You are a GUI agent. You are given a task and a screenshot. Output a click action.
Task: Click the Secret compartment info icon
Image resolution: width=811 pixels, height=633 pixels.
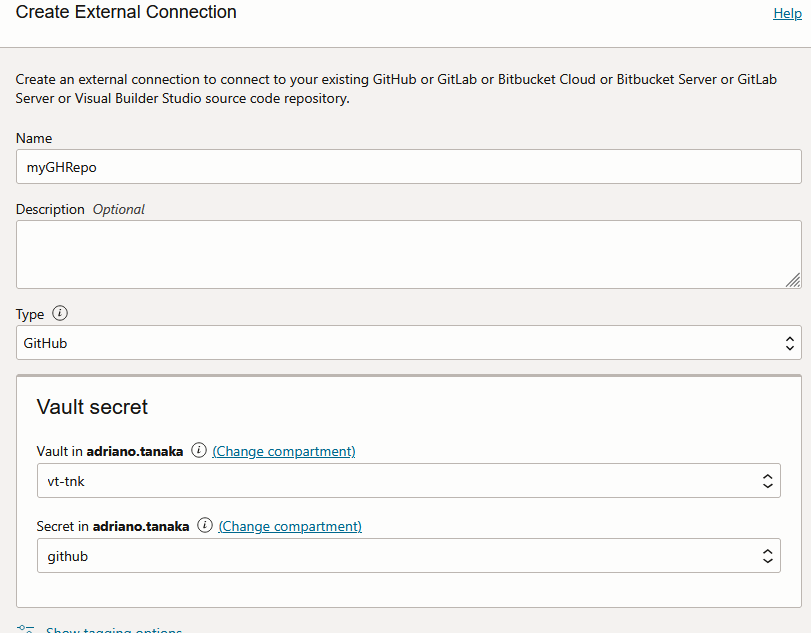[205, 525]
